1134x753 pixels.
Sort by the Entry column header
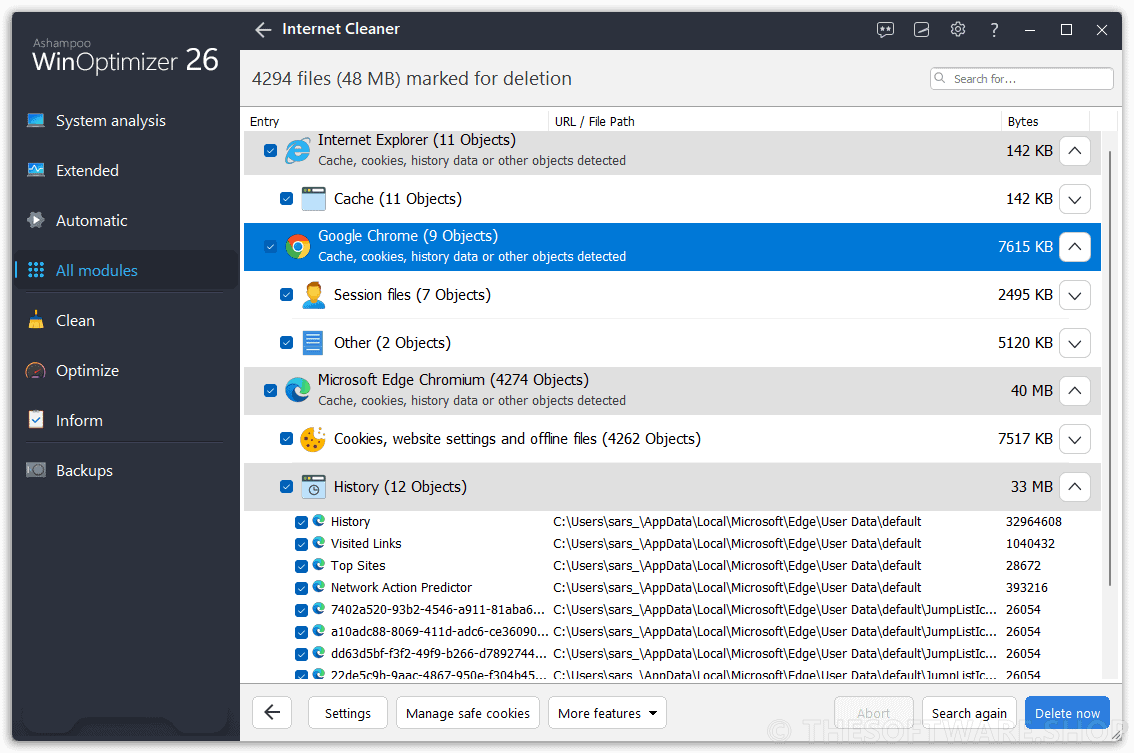pos(396,121)
